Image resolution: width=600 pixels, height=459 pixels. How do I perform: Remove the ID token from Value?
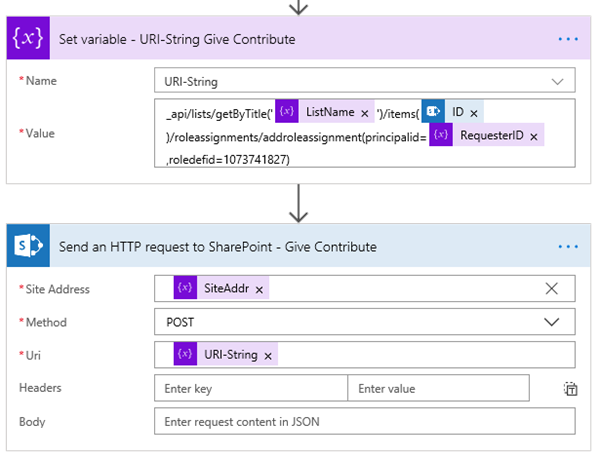[474, 113]
